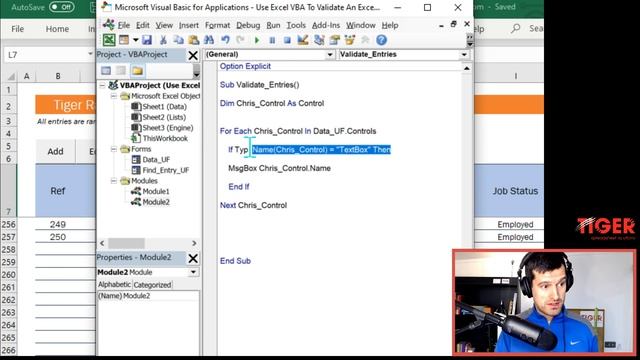Open the Format menu
Screen dimensions: 640x360
click(x=218, y=25)
